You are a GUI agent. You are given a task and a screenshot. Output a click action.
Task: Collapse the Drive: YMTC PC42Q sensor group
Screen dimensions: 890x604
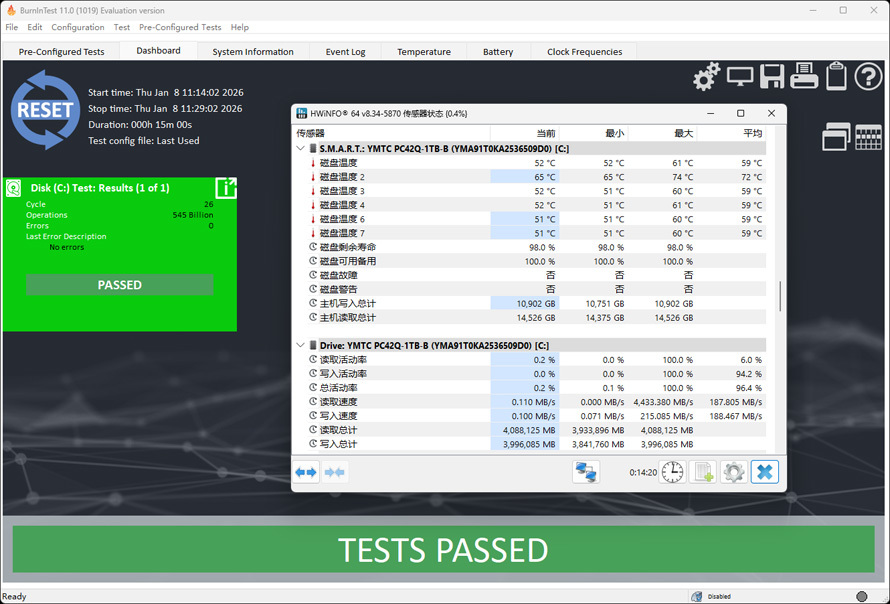[x=301, y=345]
